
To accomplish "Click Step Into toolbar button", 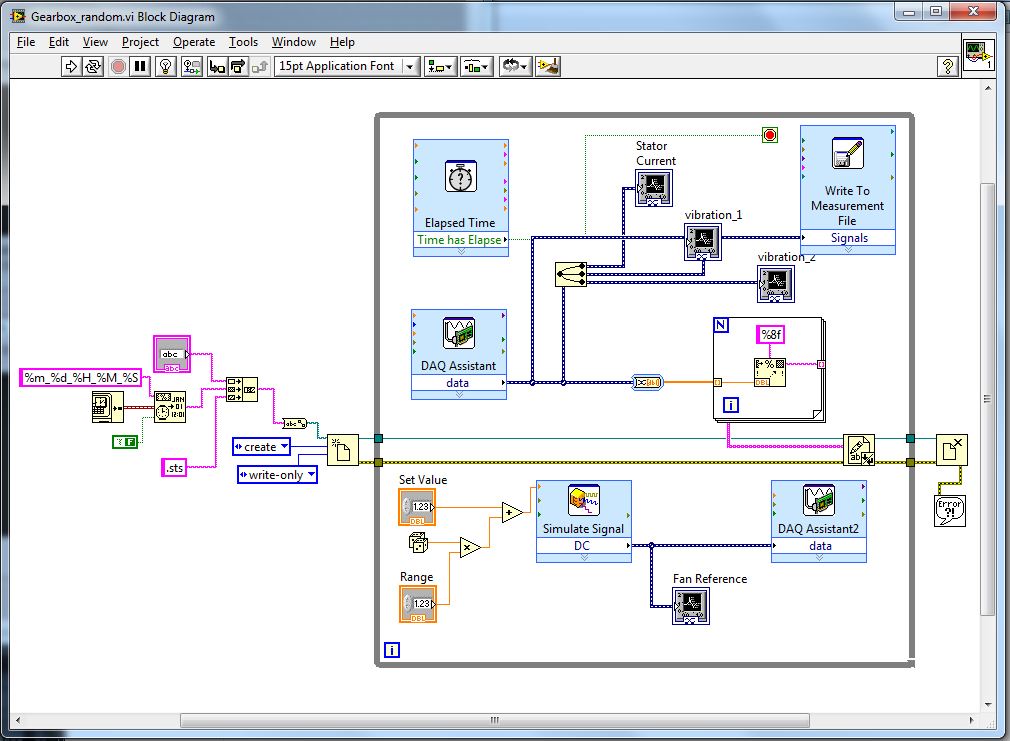I will coord(217,66).
